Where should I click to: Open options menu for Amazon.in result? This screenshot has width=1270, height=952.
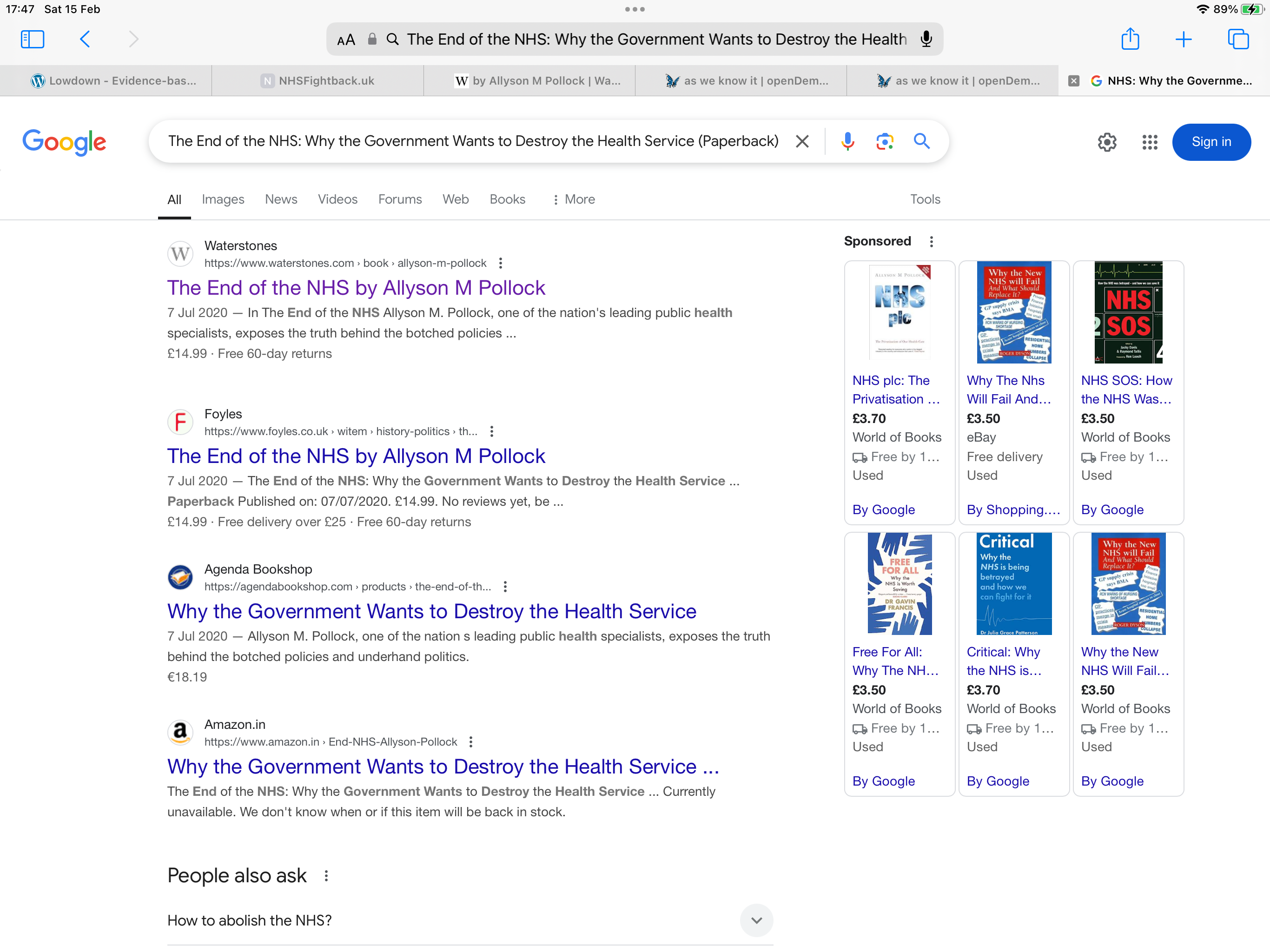(x=471, y=741)
